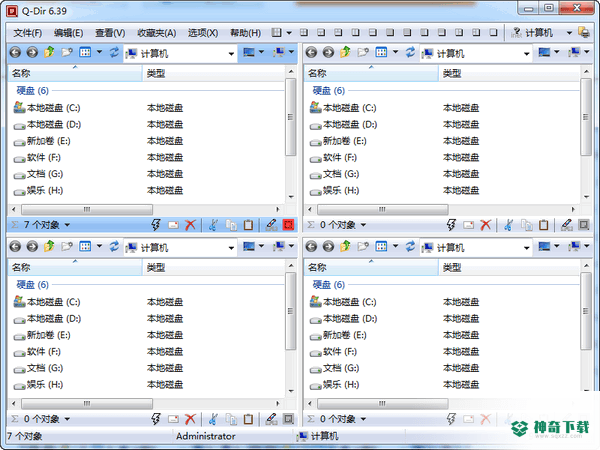Go up one folder in top-right pane
Image resolution: width=600 pixels, height=450 pixels.
click(x=345, y=52)
